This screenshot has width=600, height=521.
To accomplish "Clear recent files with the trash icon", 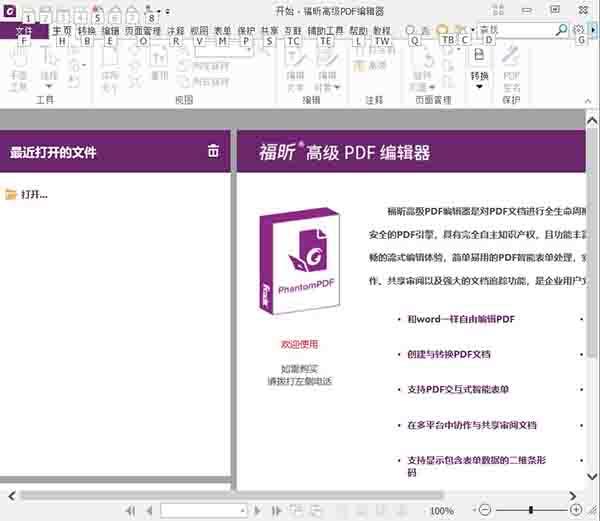I will 213,151.
